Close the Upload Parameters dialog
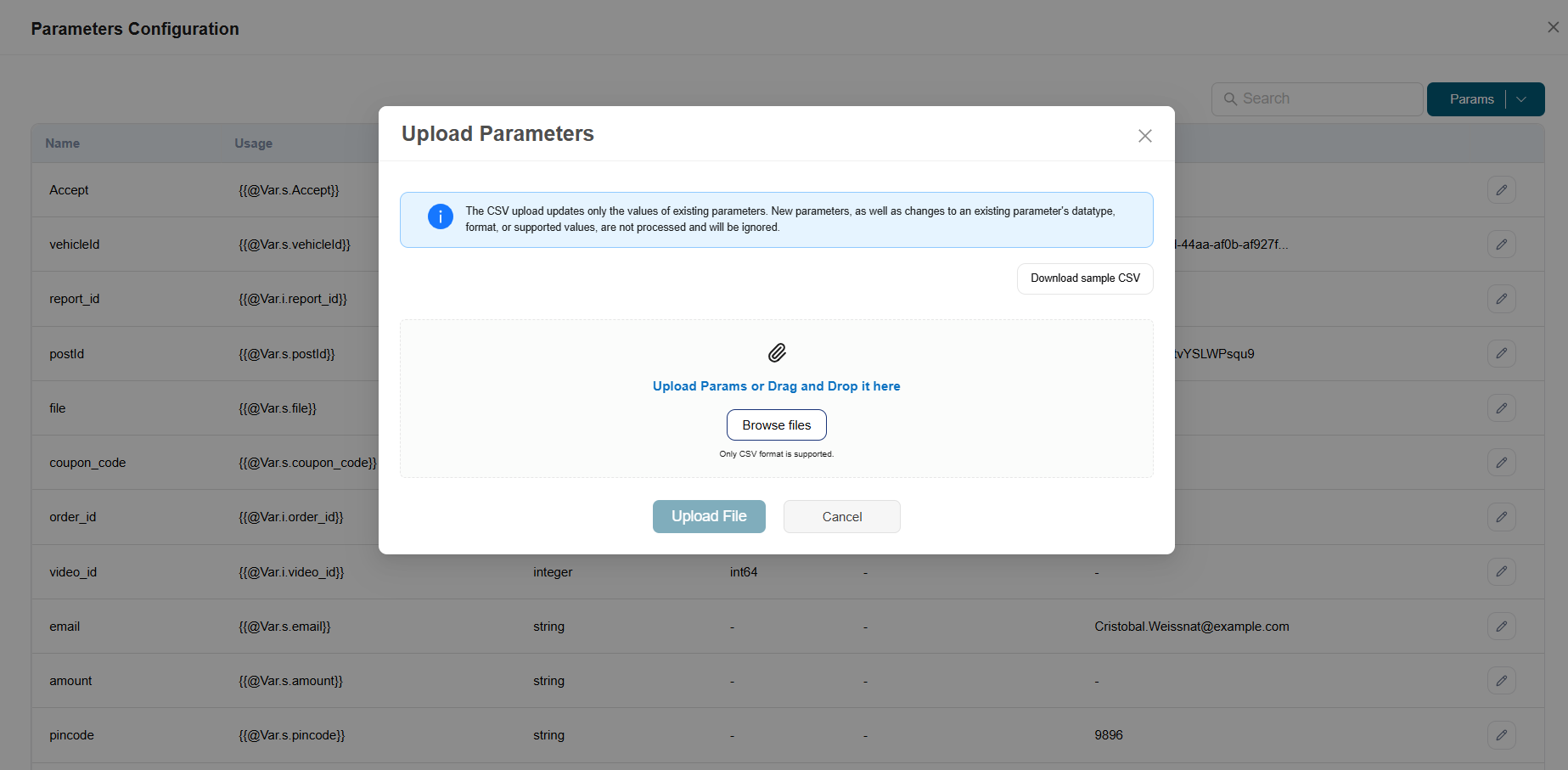This screenshot has height=770, width=1568. click(1144, 136)
